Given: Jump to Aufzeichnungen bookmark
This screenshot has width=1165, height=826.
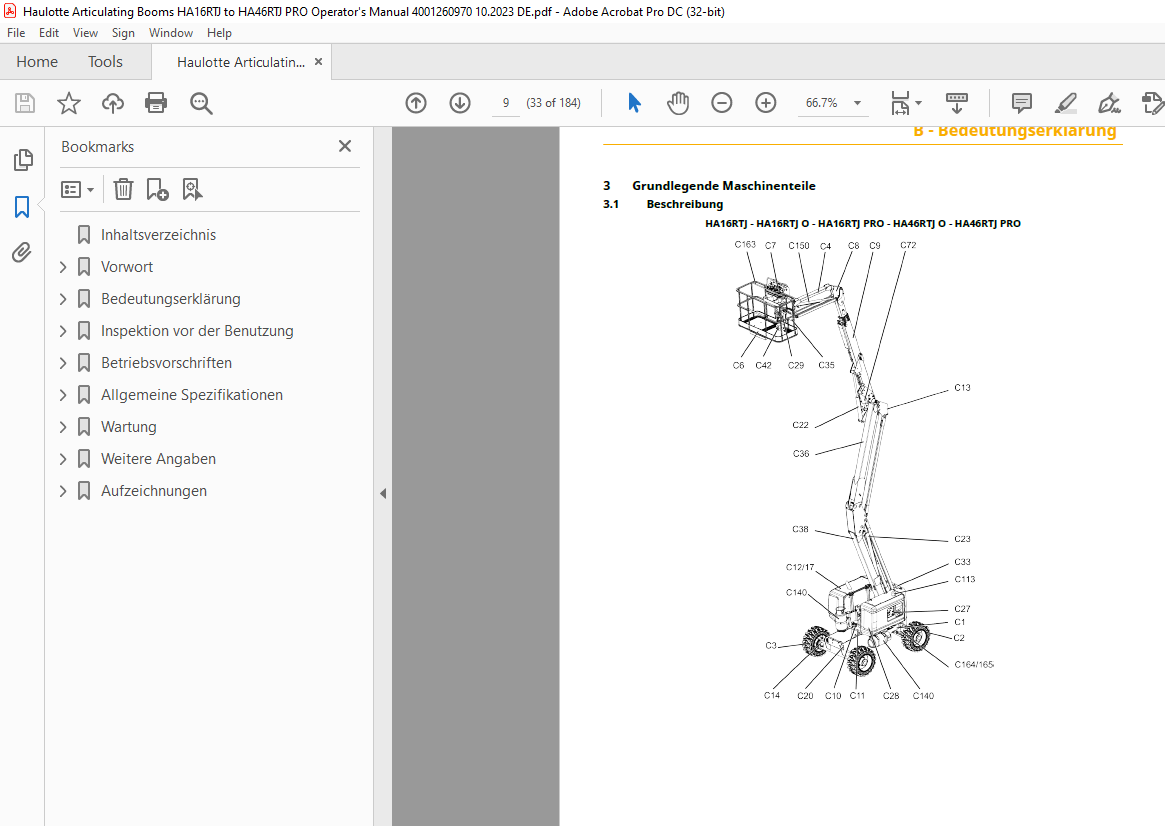Looking at the screenshot, I should click(x=154, y=490).
